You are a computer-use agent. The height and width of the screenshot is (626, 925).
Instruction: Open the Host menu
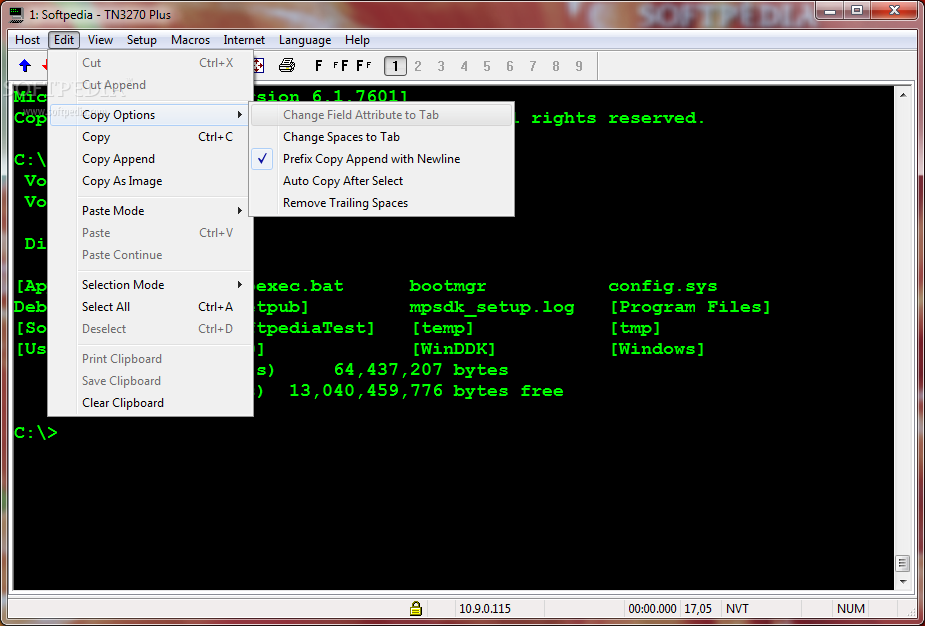27,40
